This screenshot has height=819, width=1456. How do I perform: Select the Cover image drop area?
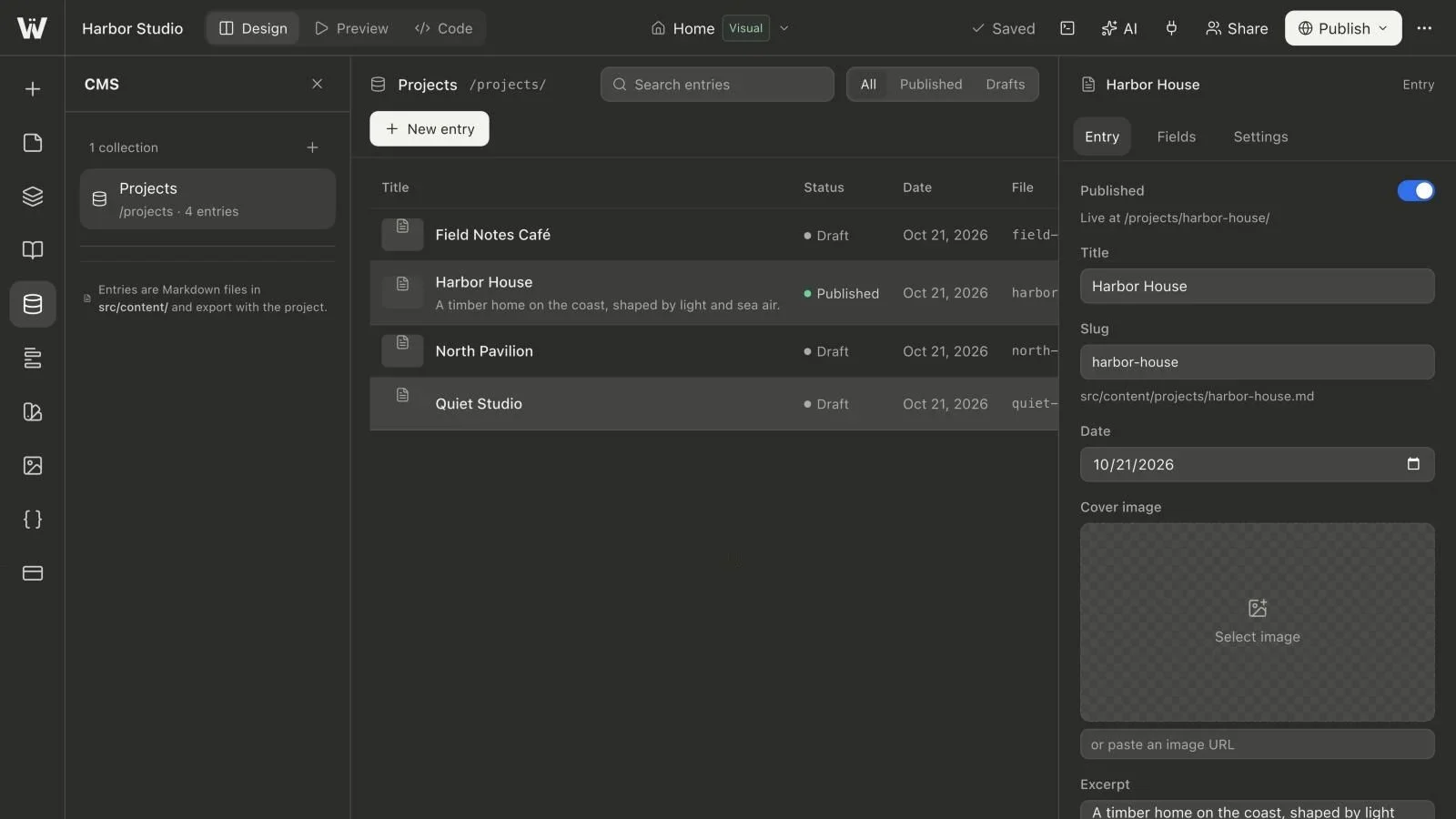pyautogui.click(x=1257, y=622)
